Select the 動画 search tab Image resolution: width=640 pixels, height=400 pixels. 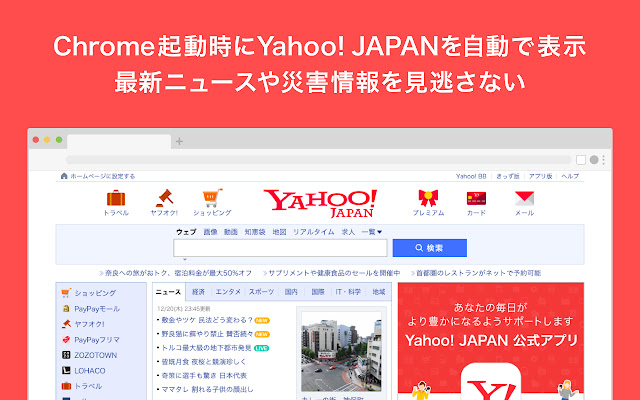(231, 232)
